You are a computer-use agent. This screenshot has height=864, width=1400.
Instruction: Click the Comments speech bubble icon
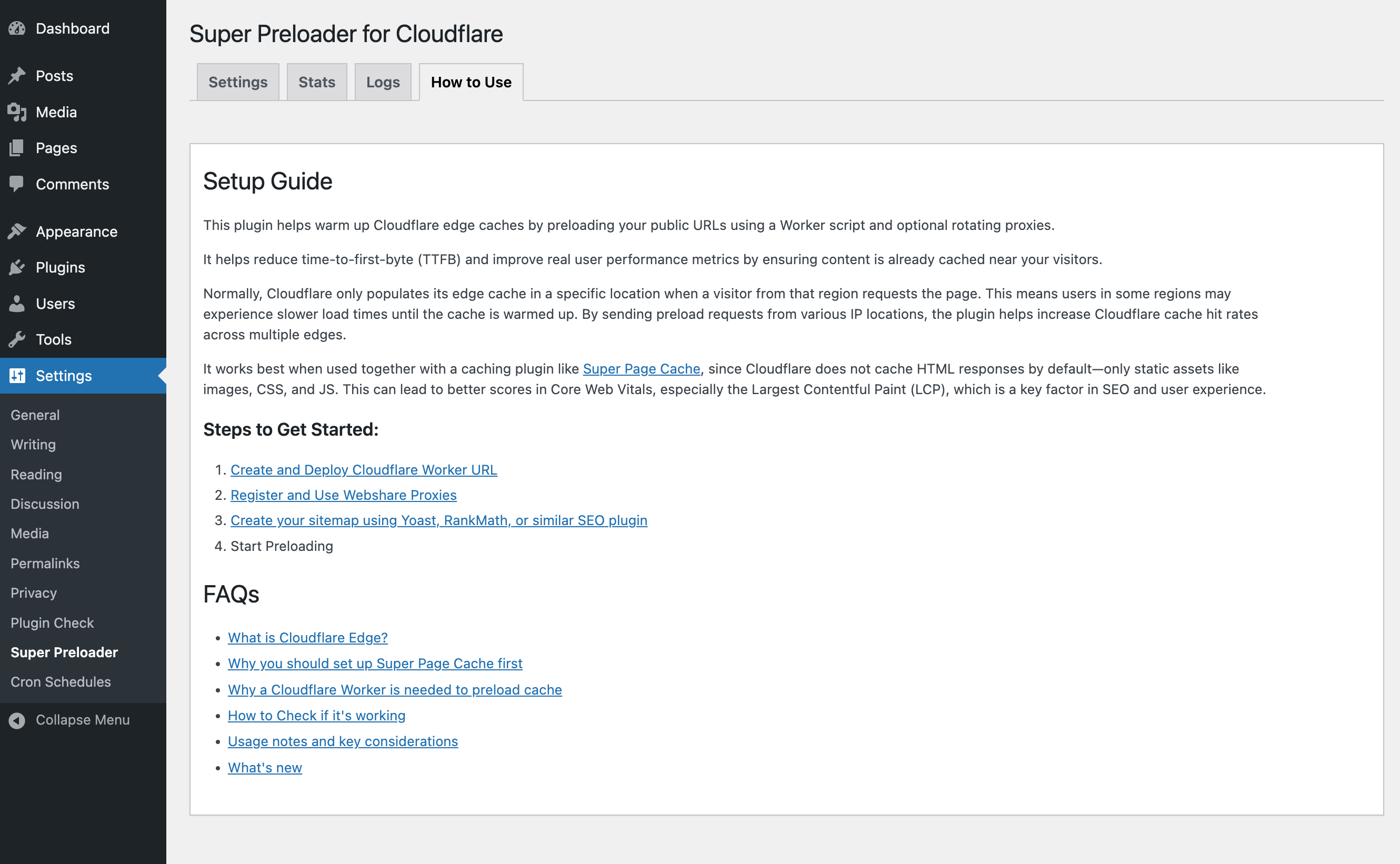click(x=17, y=184)
